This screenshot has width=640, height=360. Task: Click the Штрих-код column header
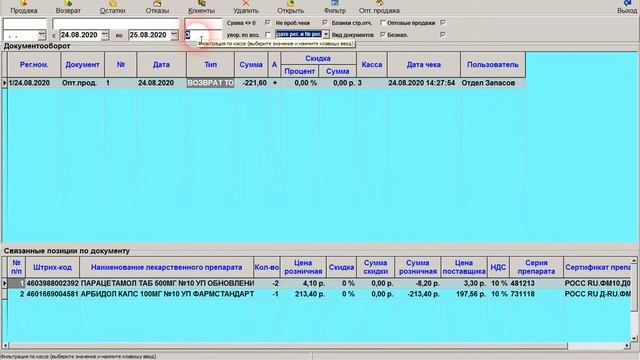[x=52, y=267]
